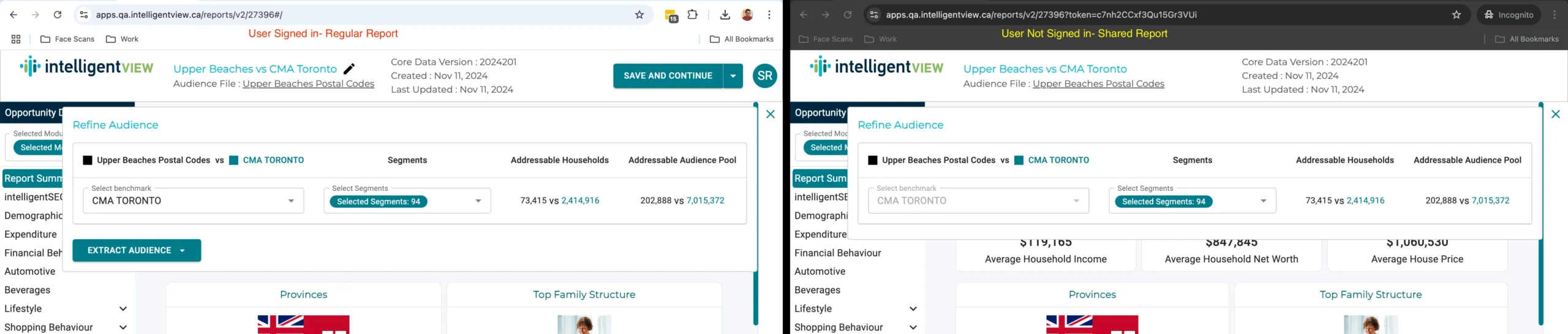Click the bookmark star in the incognito window

point(1457,15)
